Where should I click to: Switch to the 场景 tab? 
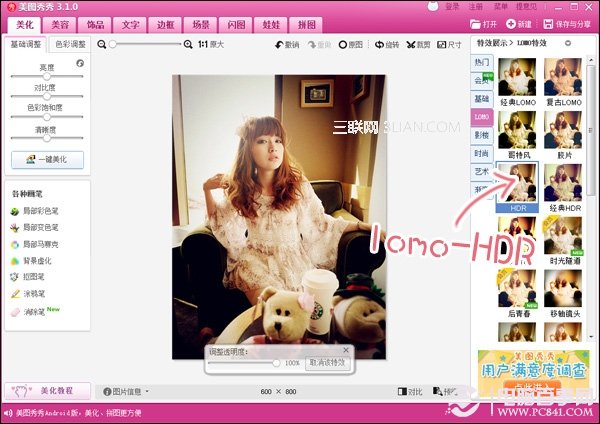coord(201,25)
